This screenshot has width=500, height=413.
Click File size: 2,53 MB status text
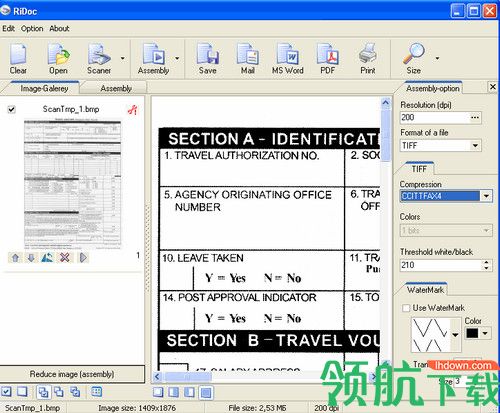257,408
